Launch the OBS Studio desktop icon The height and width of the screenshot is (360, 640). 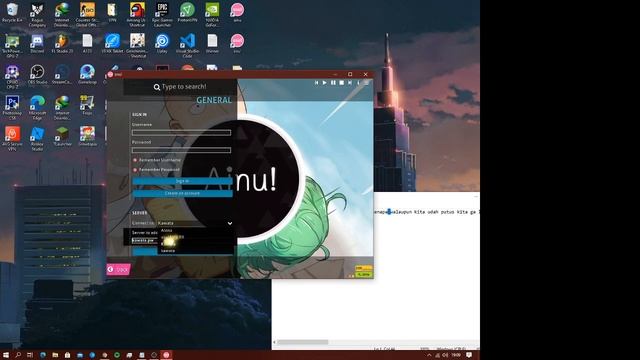point(37,75)
